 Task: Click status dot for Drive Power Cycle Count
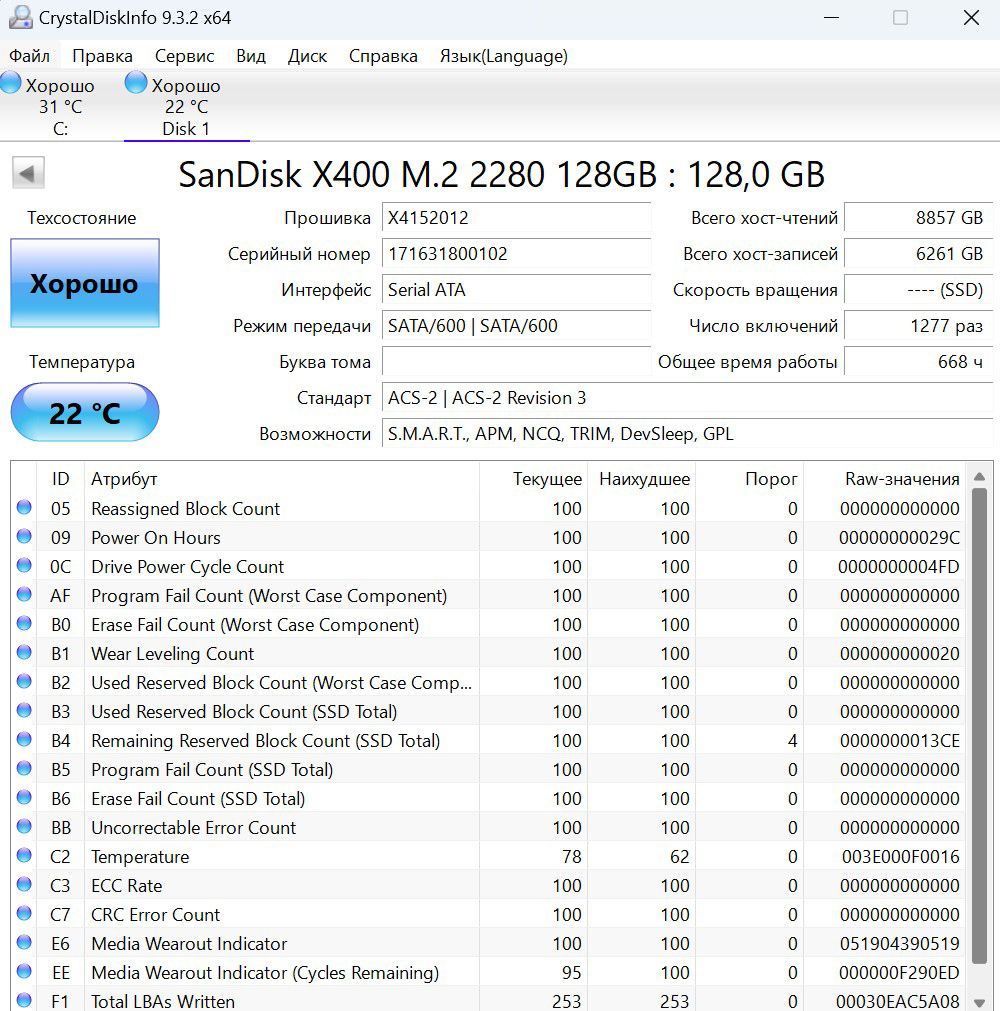[24, 565]
